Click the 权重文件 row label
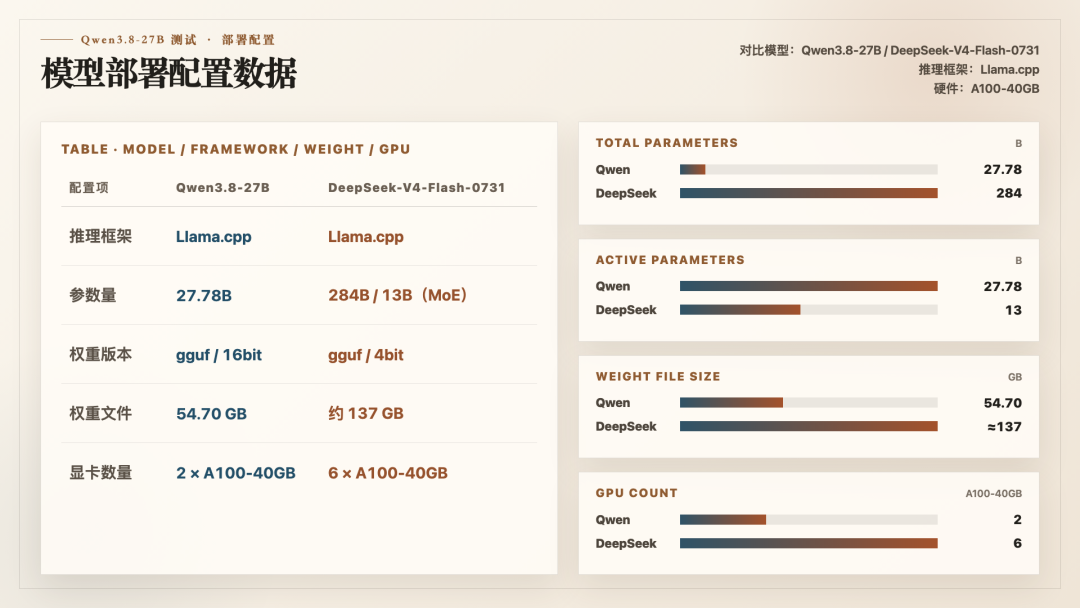Image resolution: width=1080 pixels, height=608 pixels. 101,414
